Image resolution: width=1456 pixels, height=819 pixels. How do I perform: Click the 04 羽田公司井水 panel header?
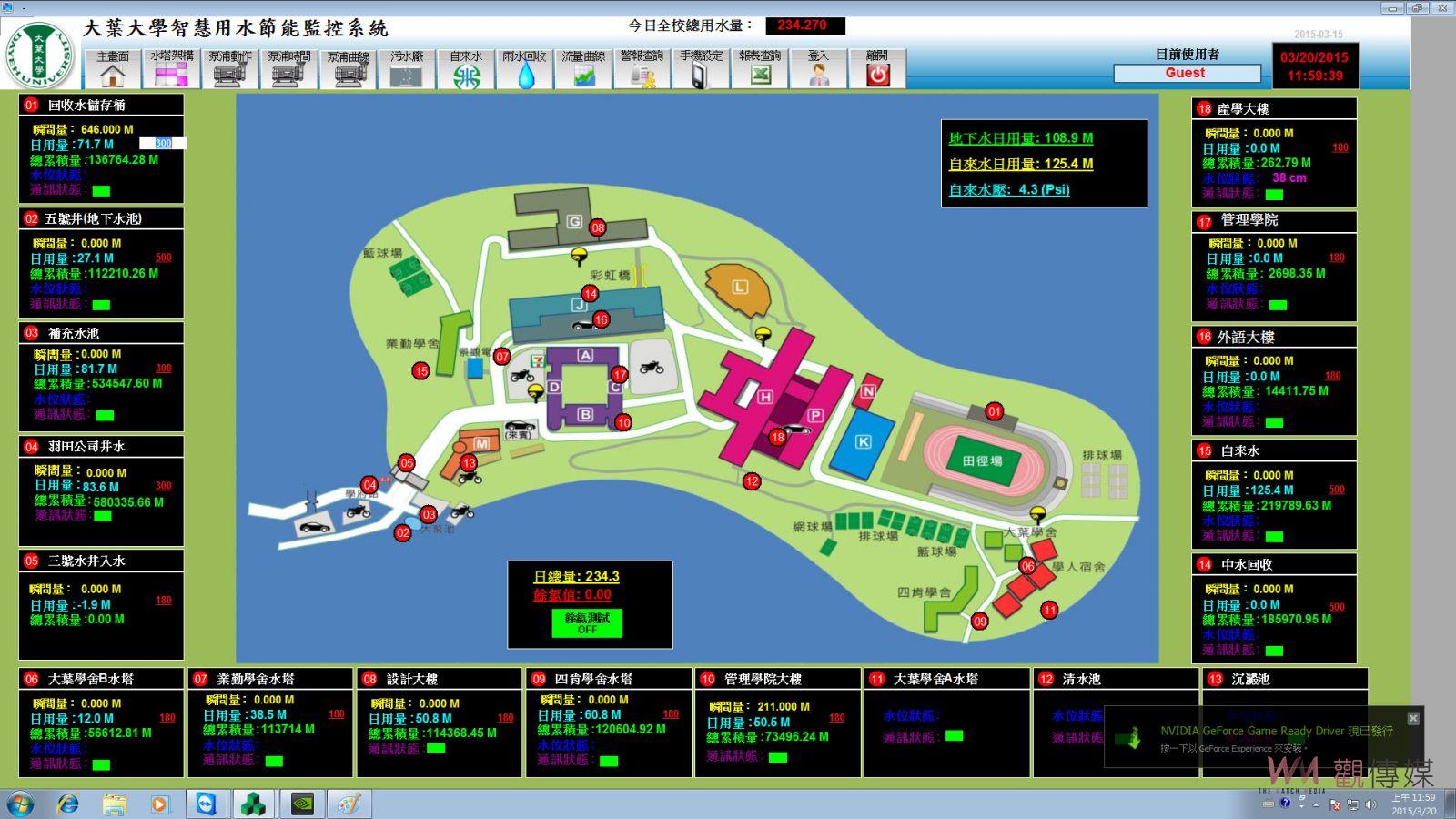(101, 447)
